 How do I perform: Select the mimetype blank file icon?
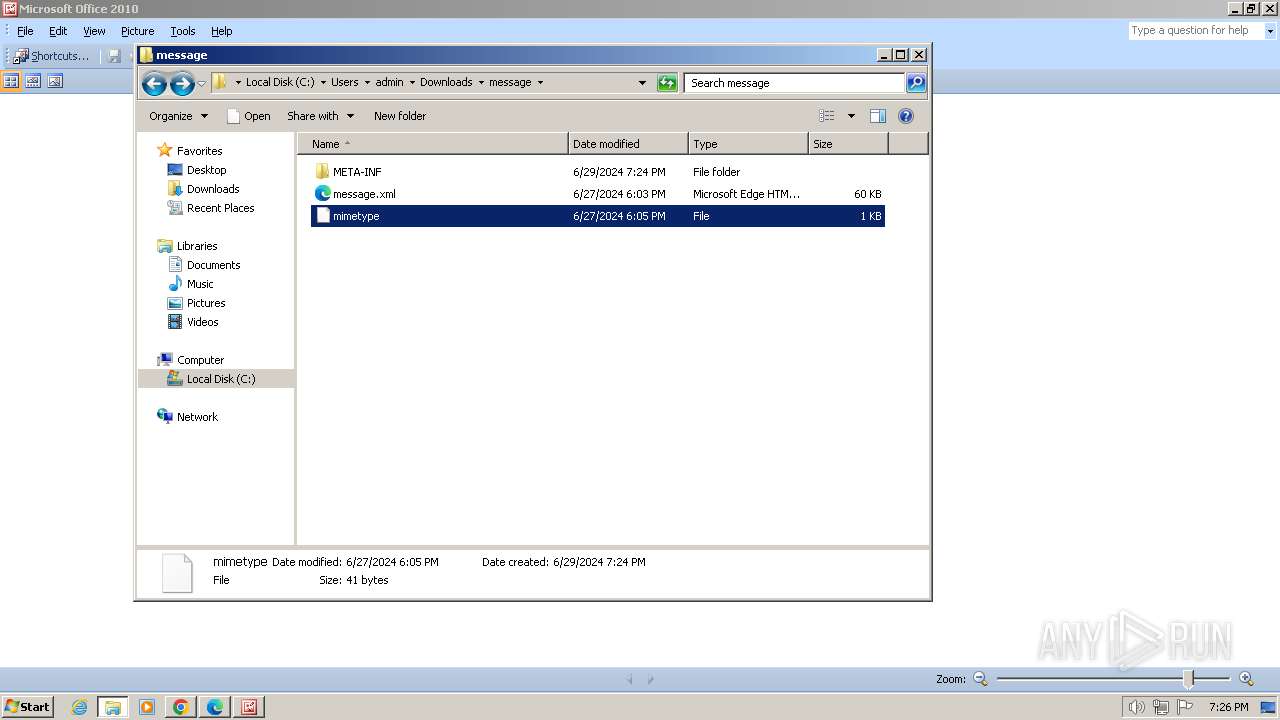tap(322, 216)
